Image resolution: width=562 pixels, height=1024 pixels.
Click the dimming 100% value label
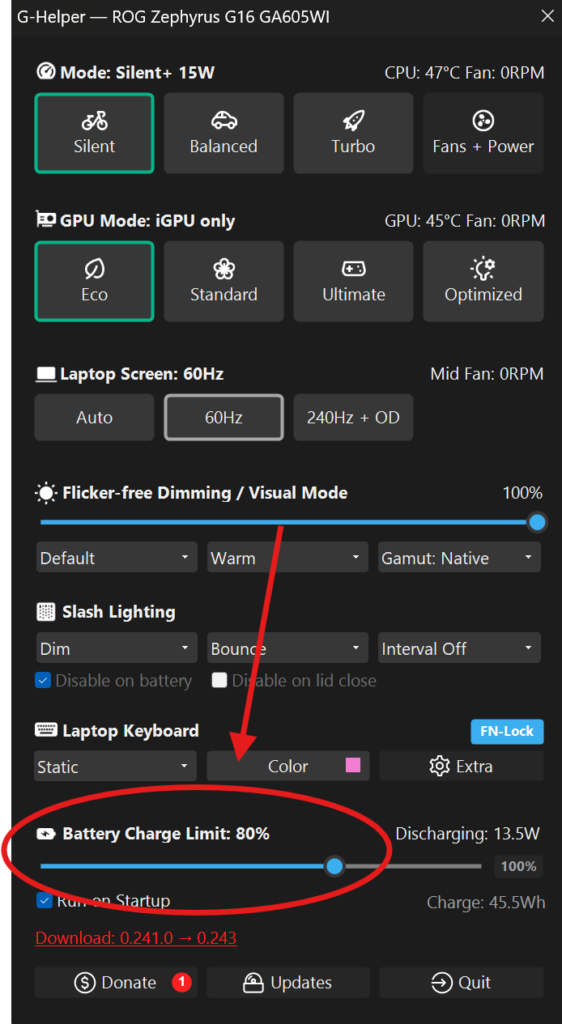tap(522, 492)
